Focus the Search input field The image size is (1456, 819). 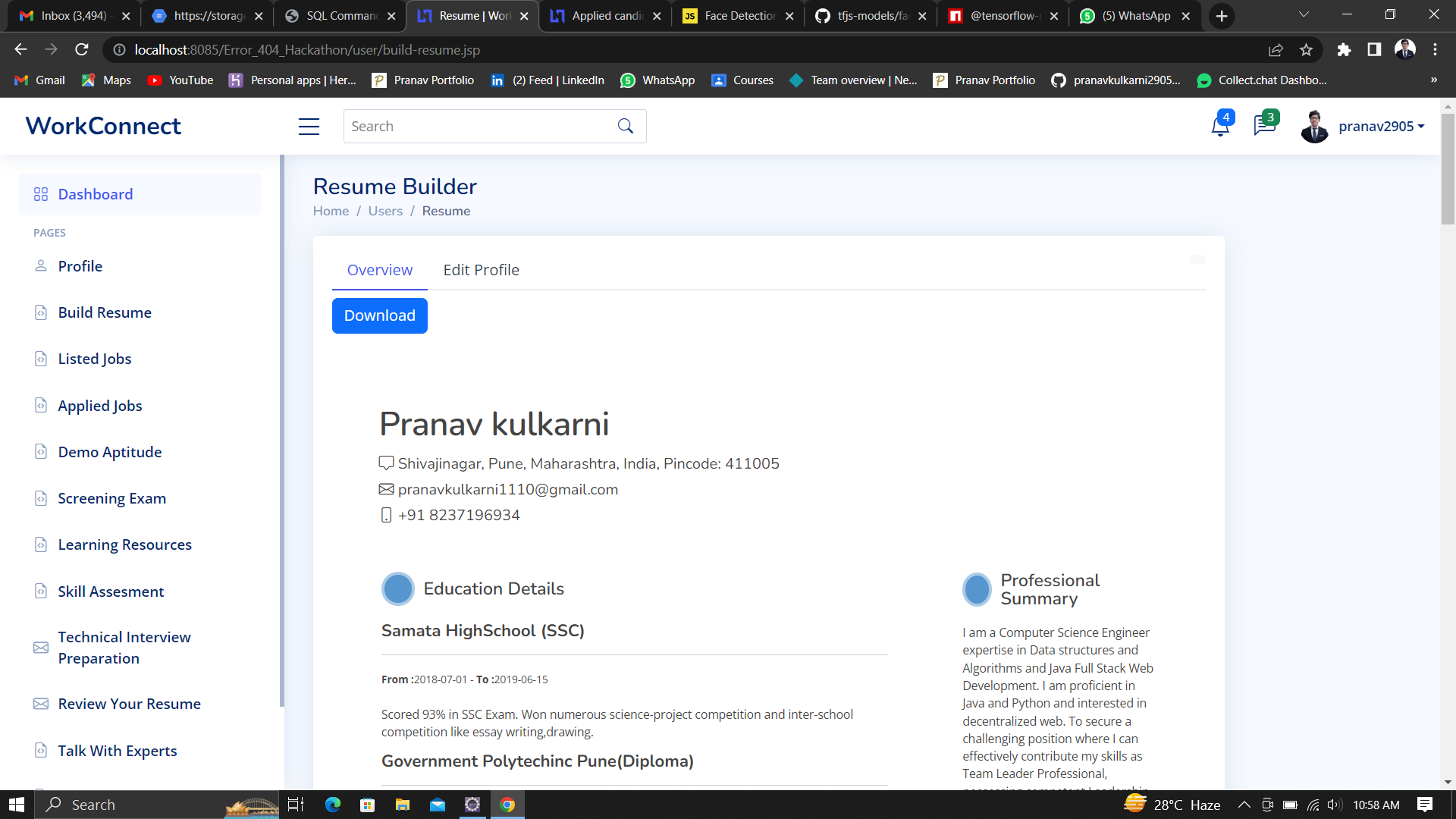tap(478, 127)
